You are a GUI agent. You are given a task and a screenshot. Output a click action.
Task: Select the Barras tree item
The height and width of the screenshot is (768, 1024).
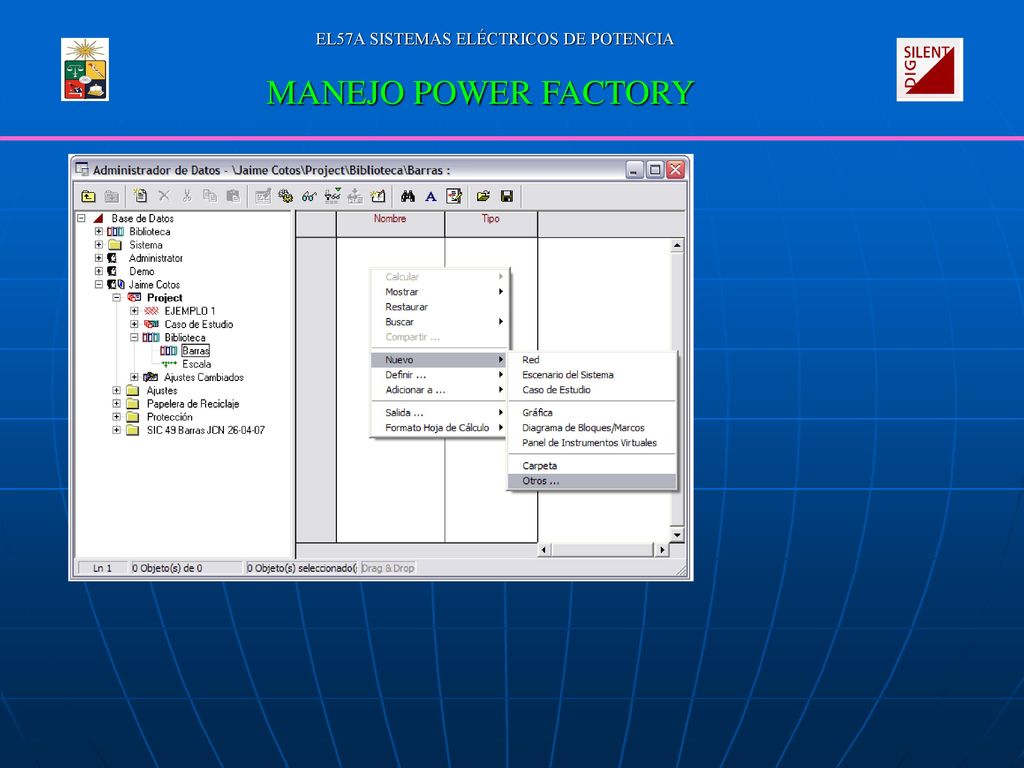195,351
